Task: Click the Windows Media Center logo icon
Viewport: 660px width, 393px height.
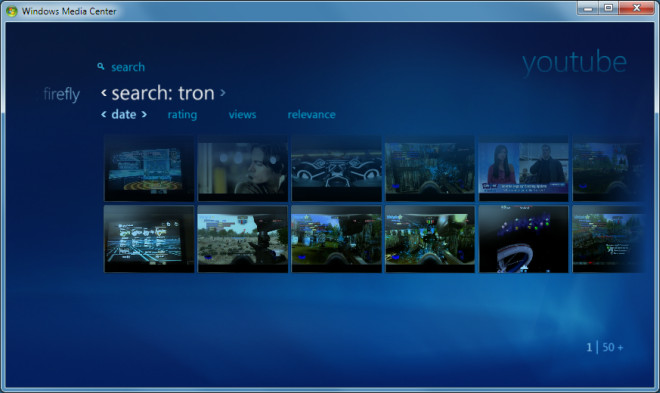Action: point(11,11)
